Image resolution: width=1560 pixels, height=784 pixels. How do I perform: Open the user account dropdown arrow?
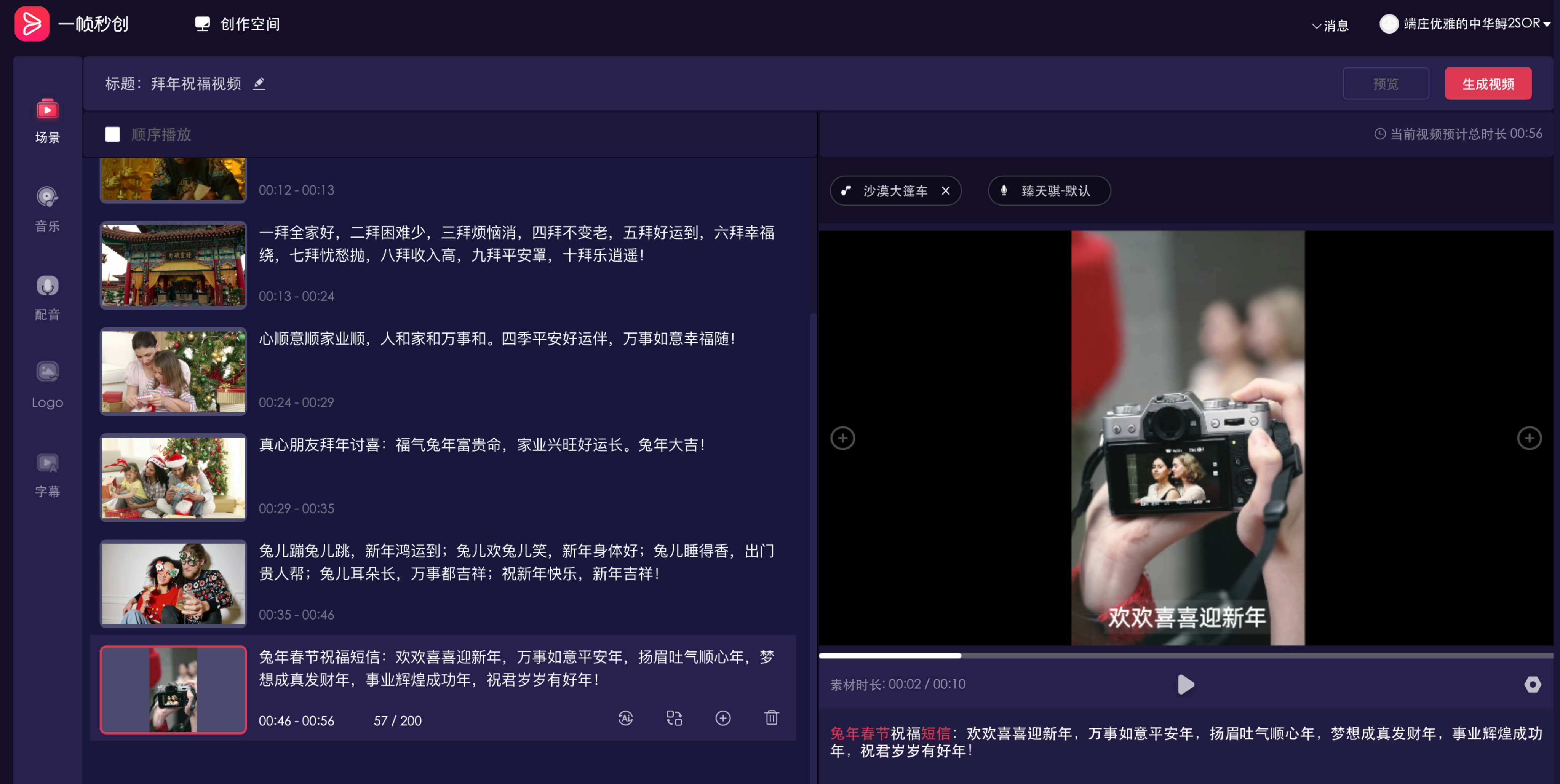click(1547, 25)
